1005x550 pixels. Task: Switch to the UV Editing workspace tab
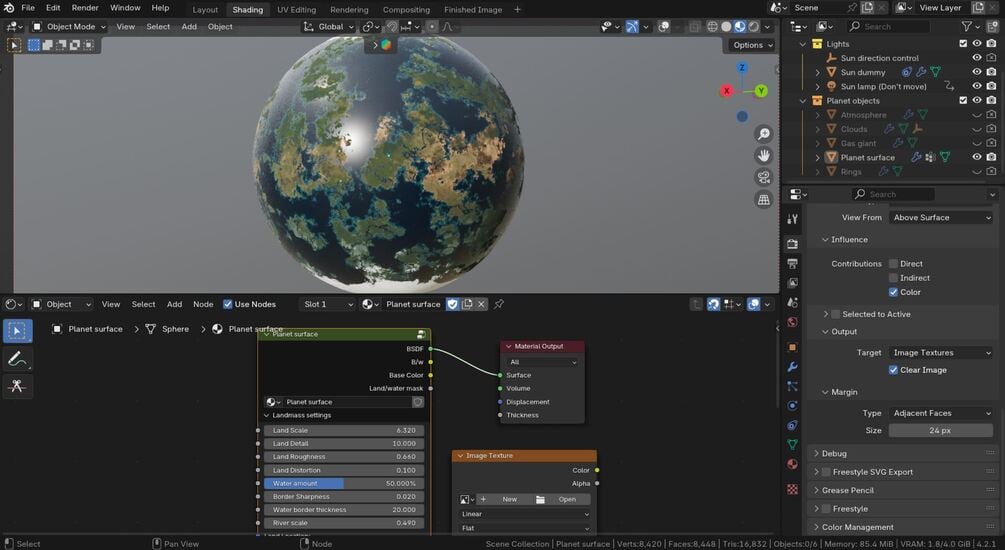(296, 10)
